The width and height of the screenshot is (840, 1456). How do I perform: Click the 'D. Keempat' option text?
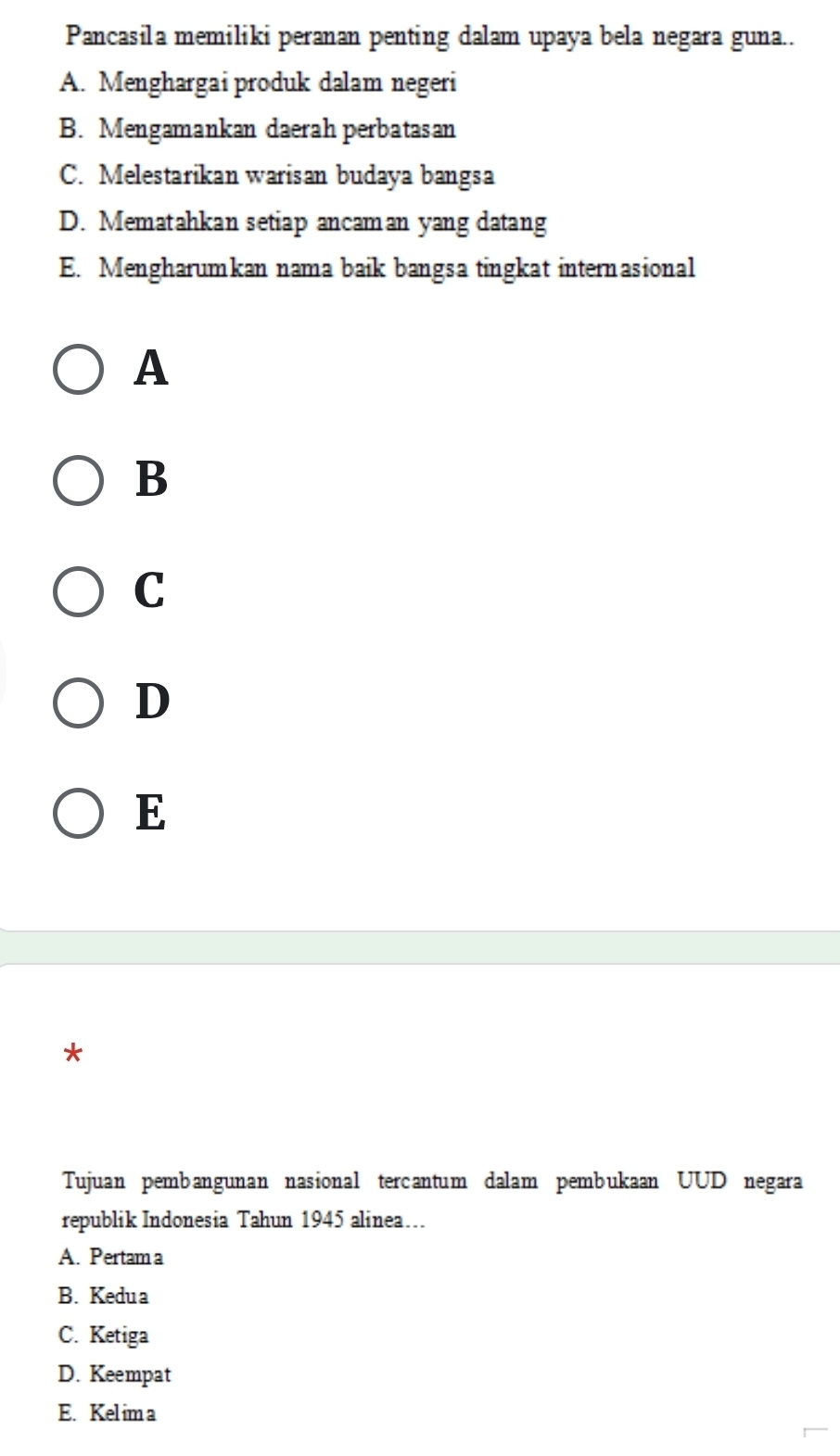[x=114, y=1374]
